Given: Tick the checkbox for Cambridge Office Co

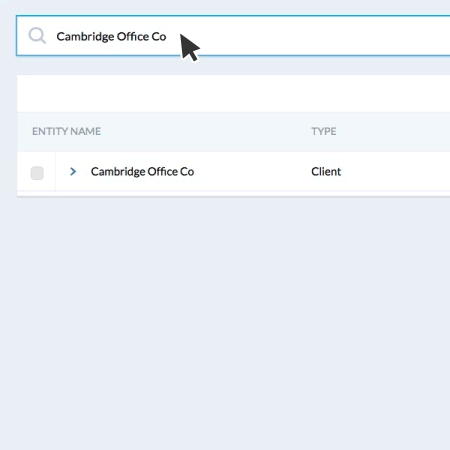Looking at the screenshot, I should [37, 173].
